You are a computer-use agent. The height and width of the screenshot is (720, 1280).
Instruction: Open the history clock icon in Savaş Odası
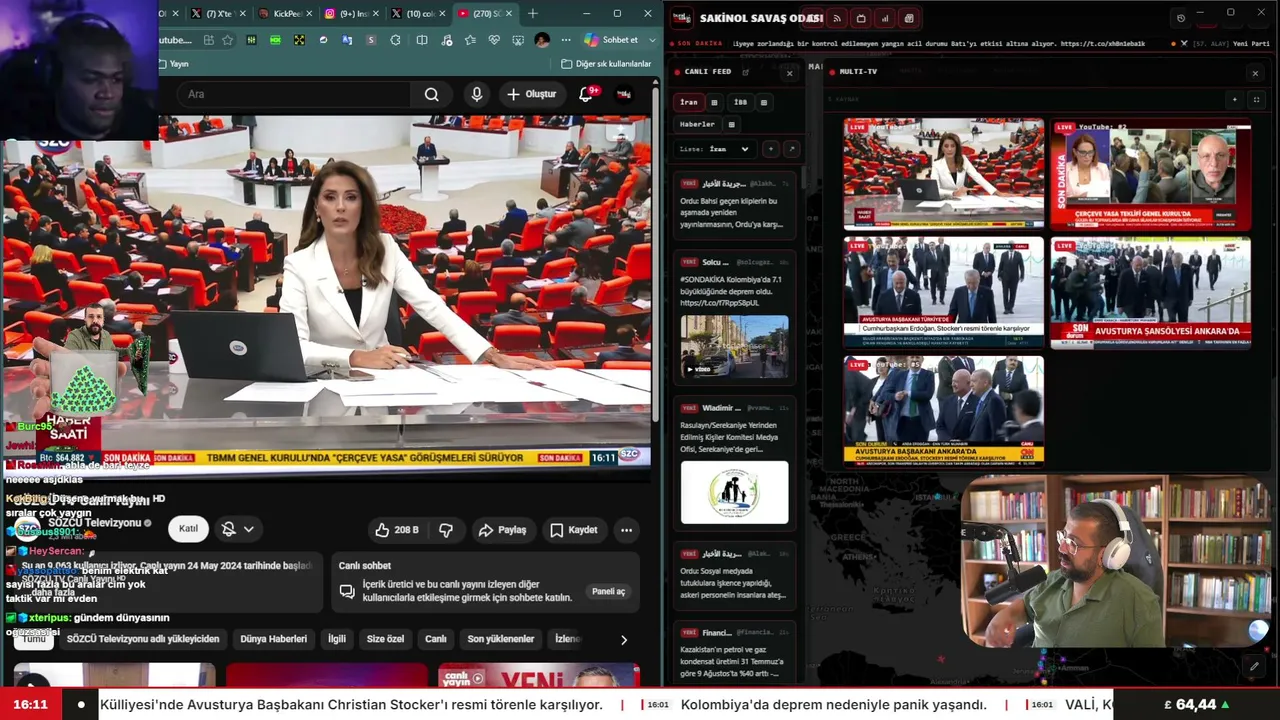(x=1181, y=18)
